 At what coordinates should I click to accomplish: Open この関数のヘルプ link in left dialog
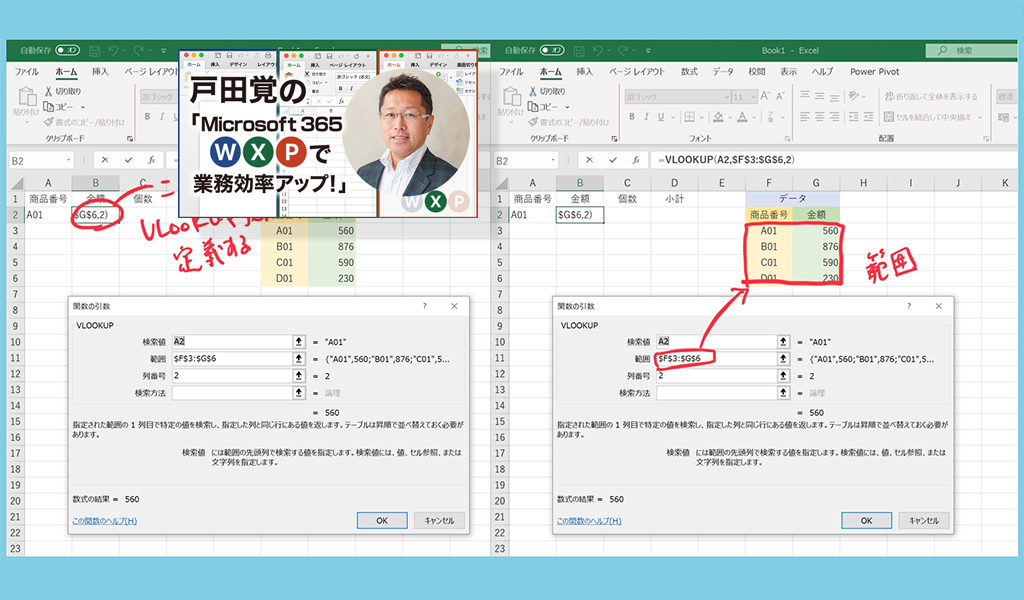(104, 521)
